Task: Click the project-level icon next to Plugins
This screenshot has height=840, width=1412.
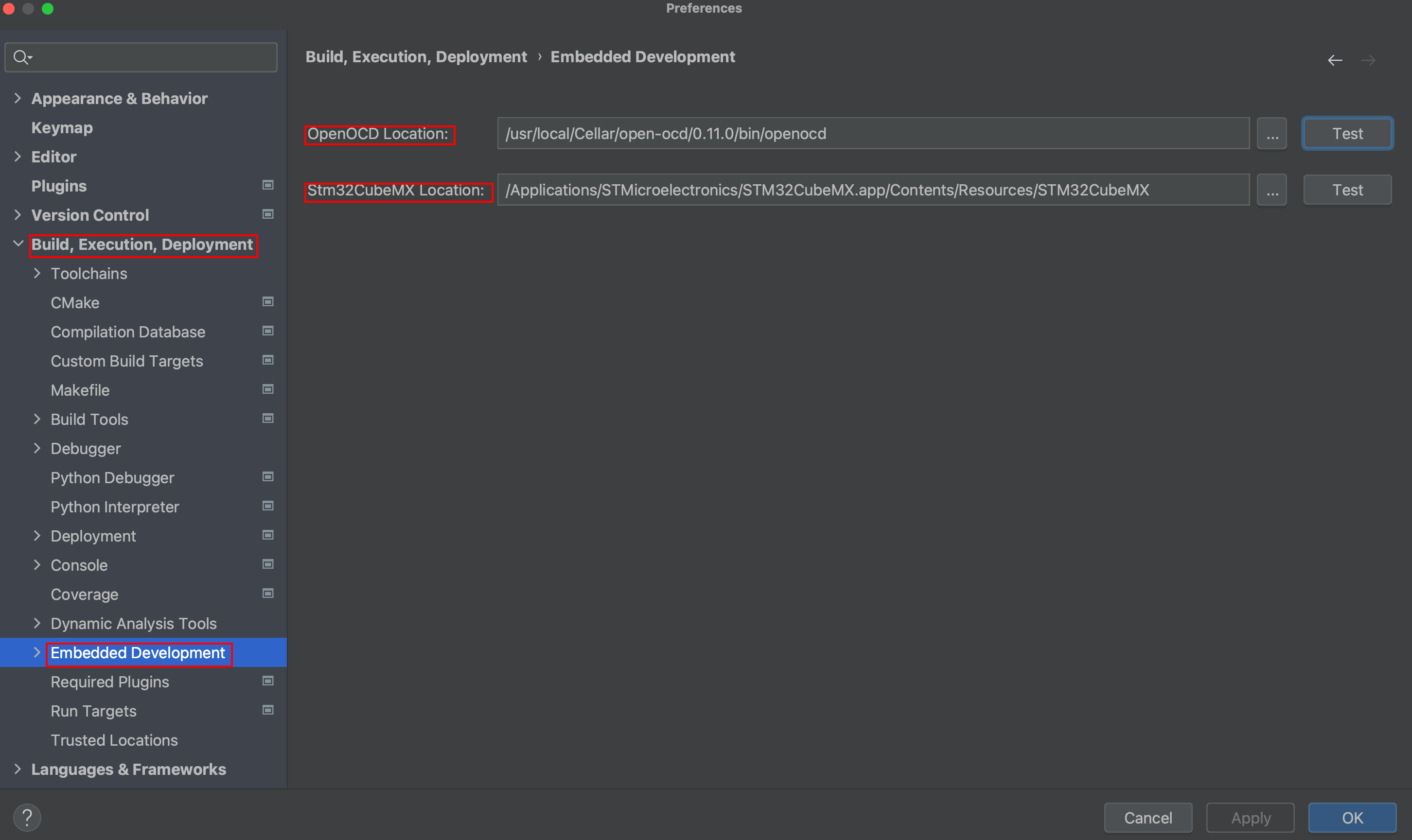Action: pos(268,185)
